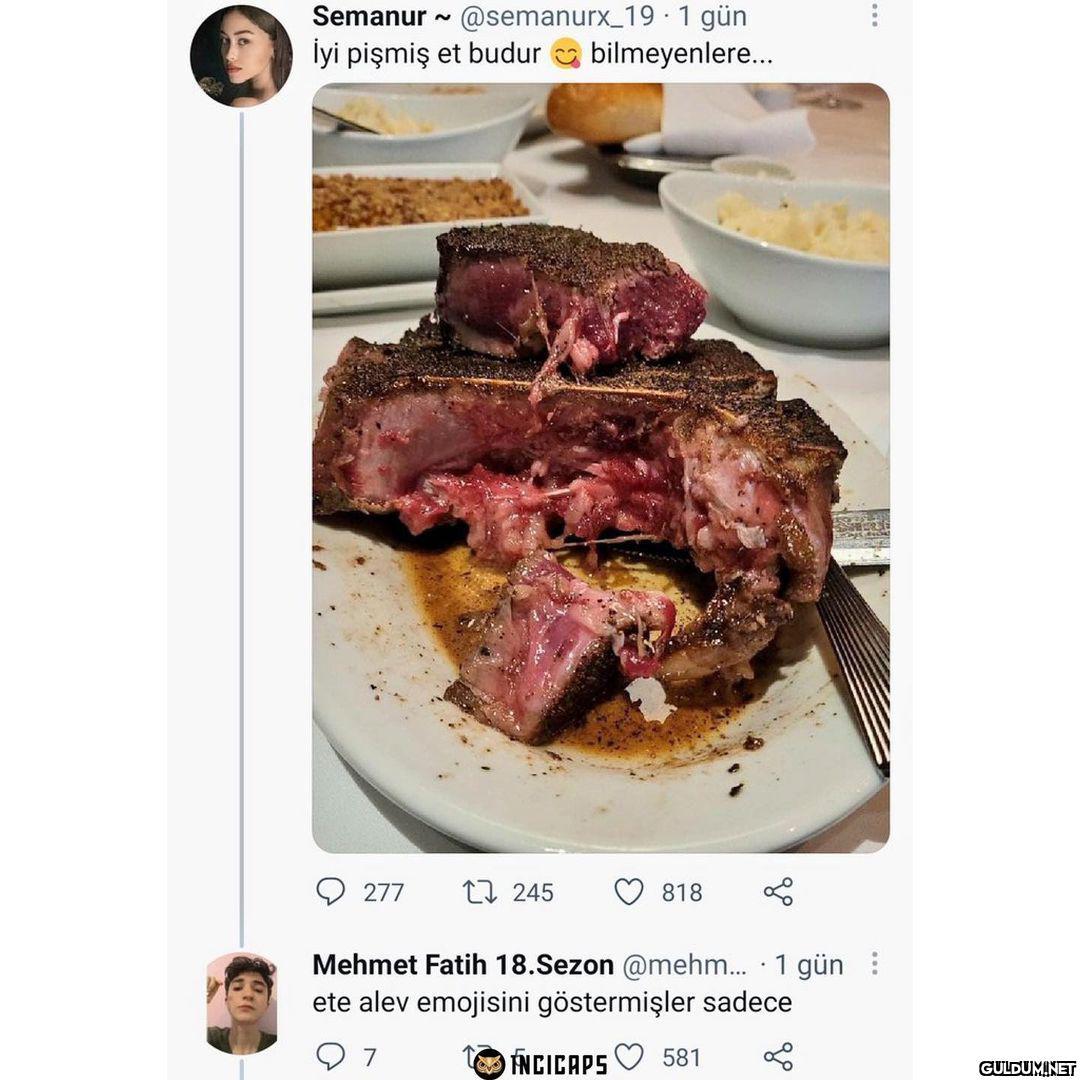Open more options on Mehmet Fatih's reply
The height and width of the screenshot is (1080, 1080).
pyautogui.click(x=874, y=964)
